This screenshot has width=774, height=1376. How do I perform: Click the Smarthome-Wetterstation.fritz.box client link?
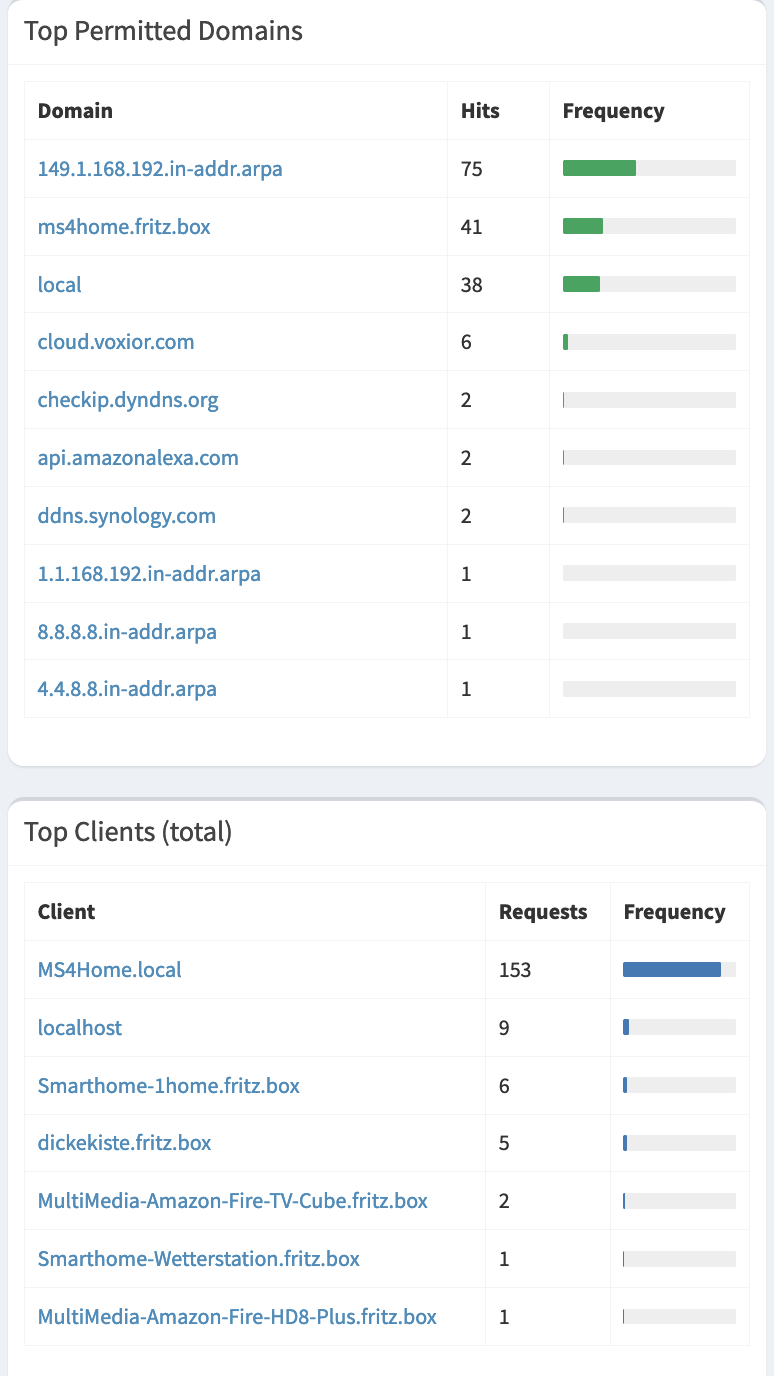(199, 1259)
